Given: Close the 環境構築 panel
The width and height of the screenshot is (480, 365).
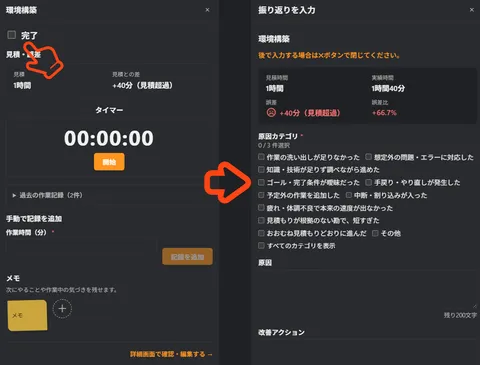Looking at the screenshot, I should (207, 10).
